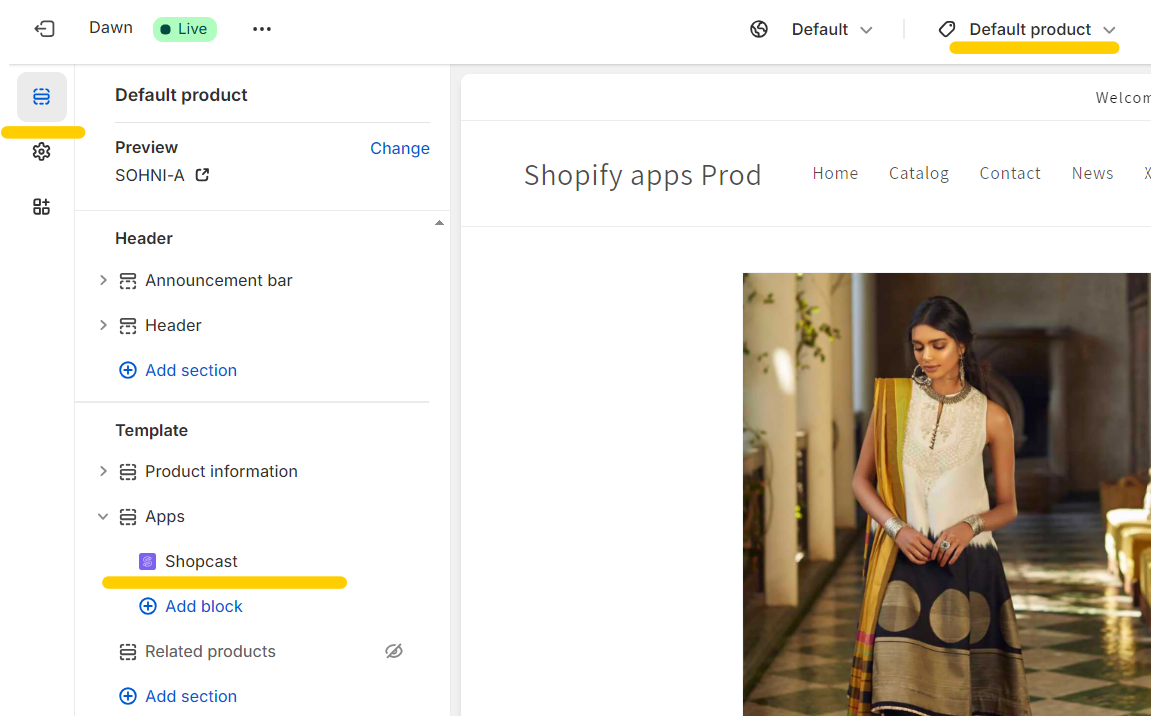1151x716 pixels.
Task: Open the Default product template dropdown
Action: [x=1029, y=29]
